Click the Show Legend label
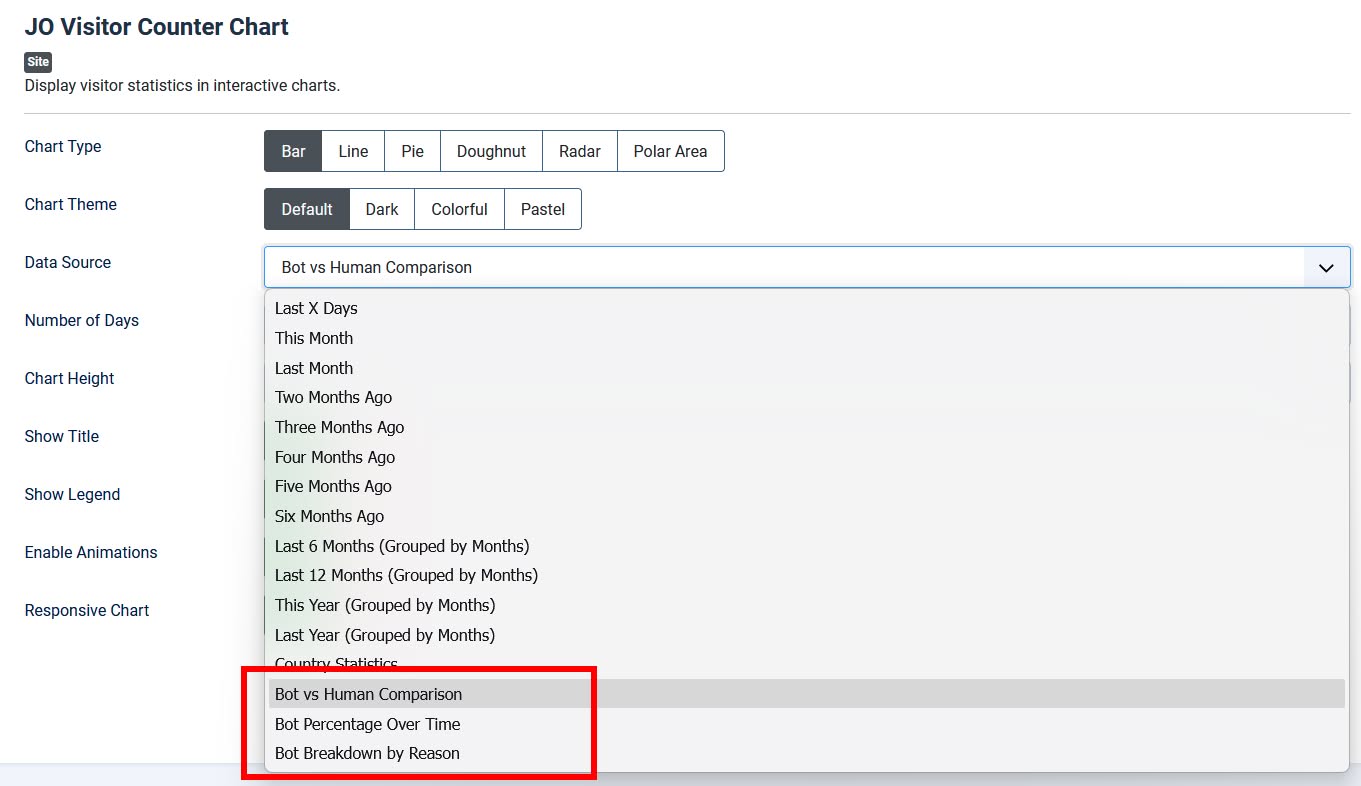This screenshot has height=786, width=1361. pos(72,494)
